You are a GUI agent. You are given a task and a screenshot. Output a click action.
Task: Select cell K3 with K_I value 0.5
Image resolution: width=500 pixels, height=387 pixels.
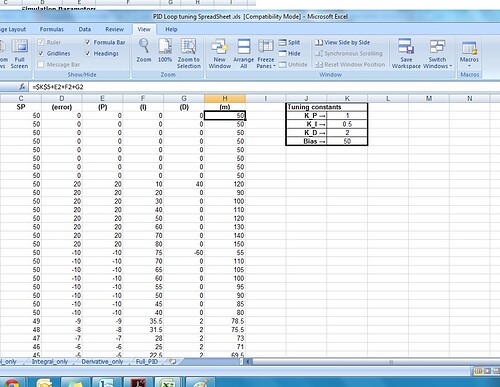click(x=347, y=124)
